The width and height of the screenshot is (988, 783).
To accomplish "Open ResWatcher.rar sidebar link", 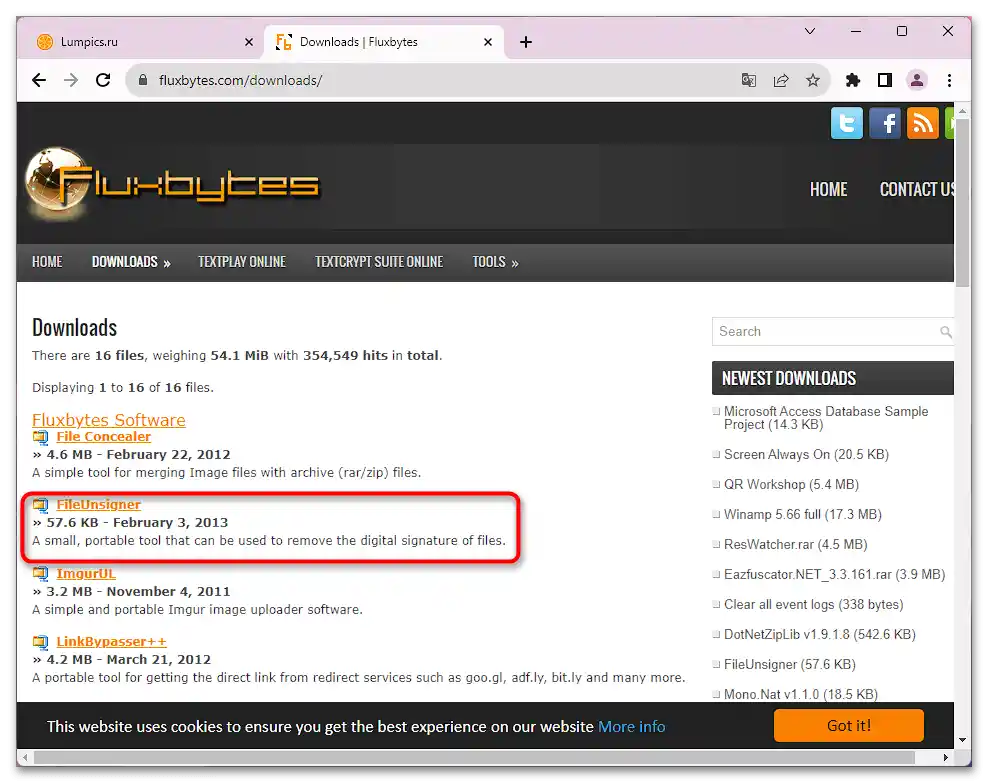I will (796, 544).
